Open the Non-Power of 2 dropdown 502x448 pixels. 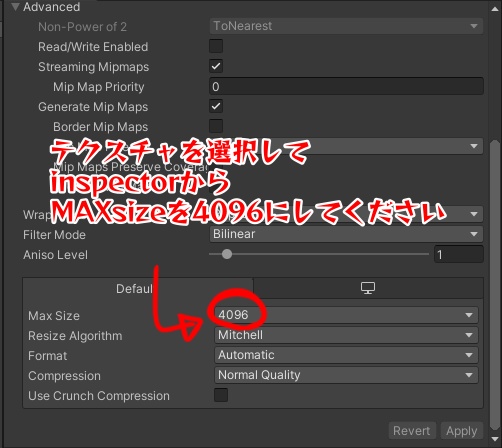346,26
